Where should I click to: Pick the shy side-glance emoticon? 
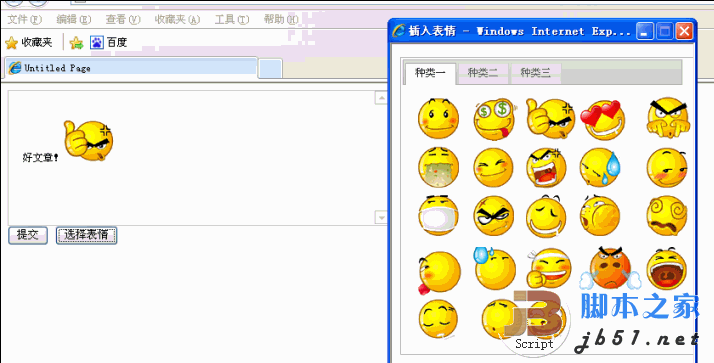coord(667,168)
